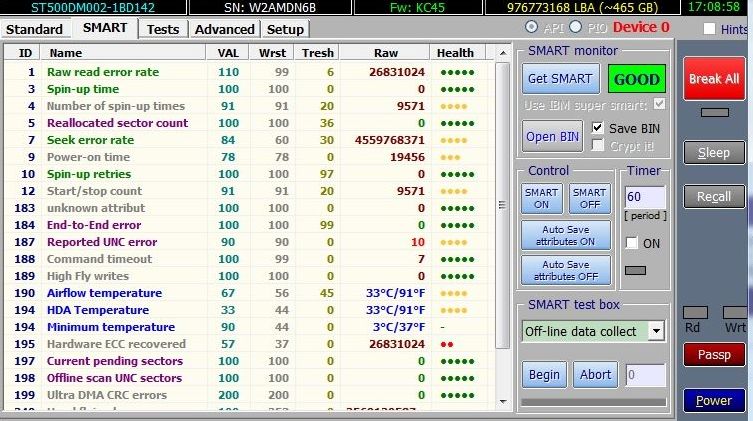This screenshot has width=753, height=421.
Task: Select the Power-on time row
Action: pos(249,157)
